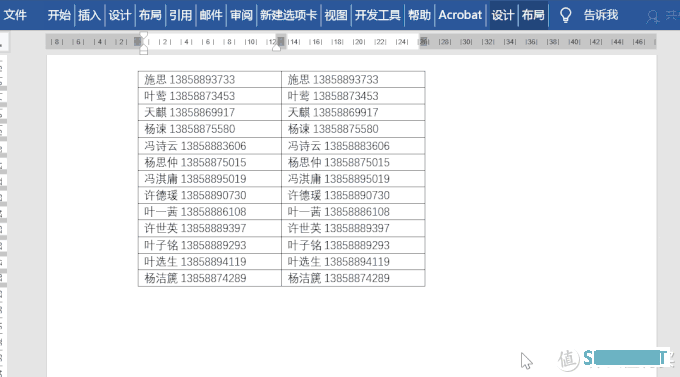Open table tools 设计 tab after Acrobat
680x377 pixels.
click(x=503, y=15)
